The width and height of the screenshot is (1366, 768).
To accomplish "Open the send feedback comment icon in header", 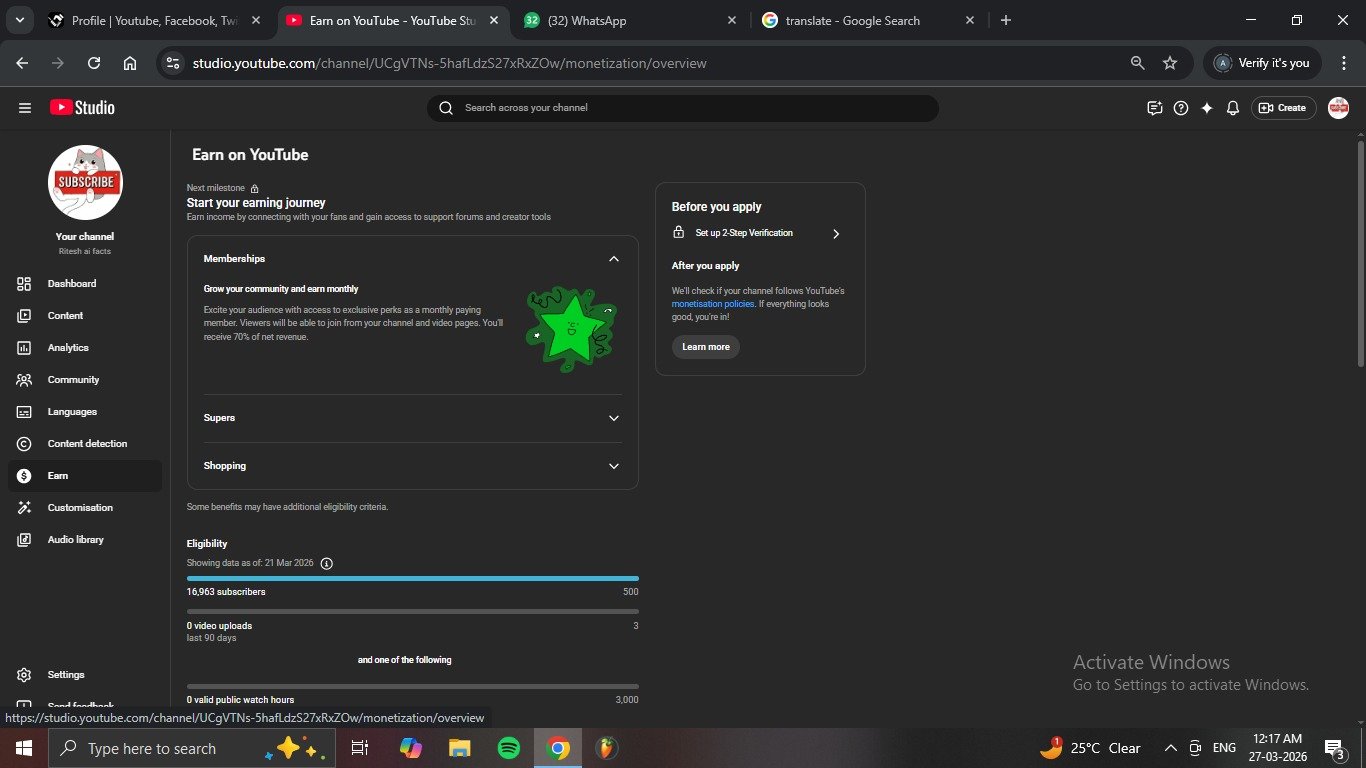I will point(1155,108).
